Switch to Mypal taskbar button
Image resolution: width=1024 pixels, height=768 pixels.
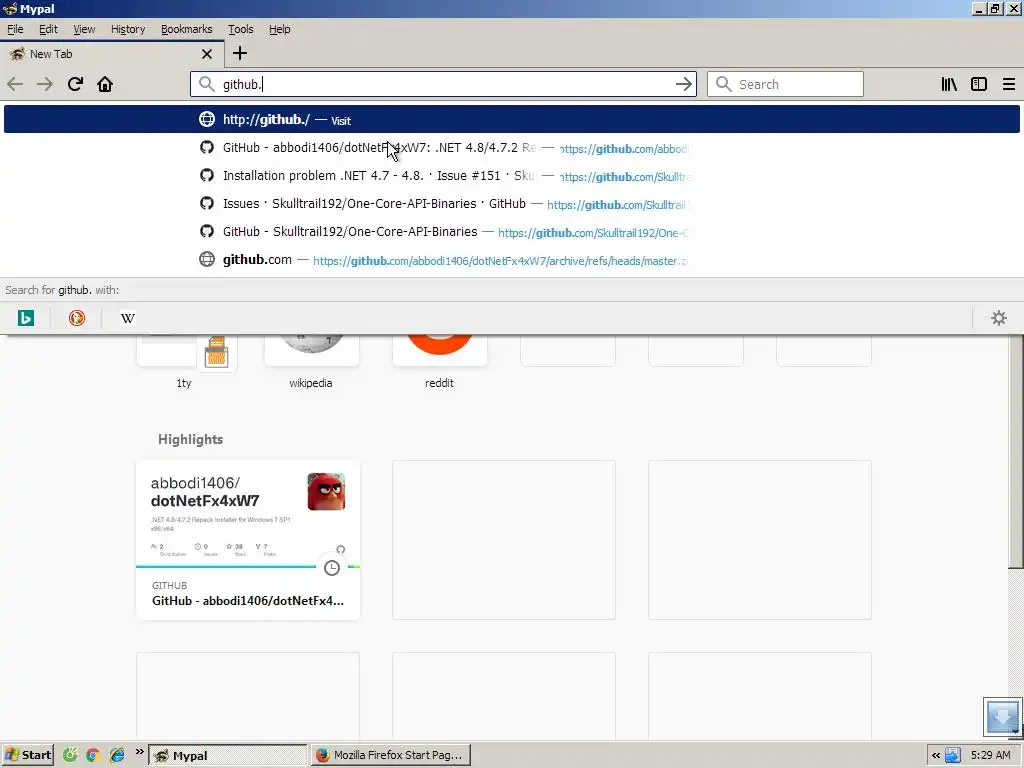click(x=227, y=756)
